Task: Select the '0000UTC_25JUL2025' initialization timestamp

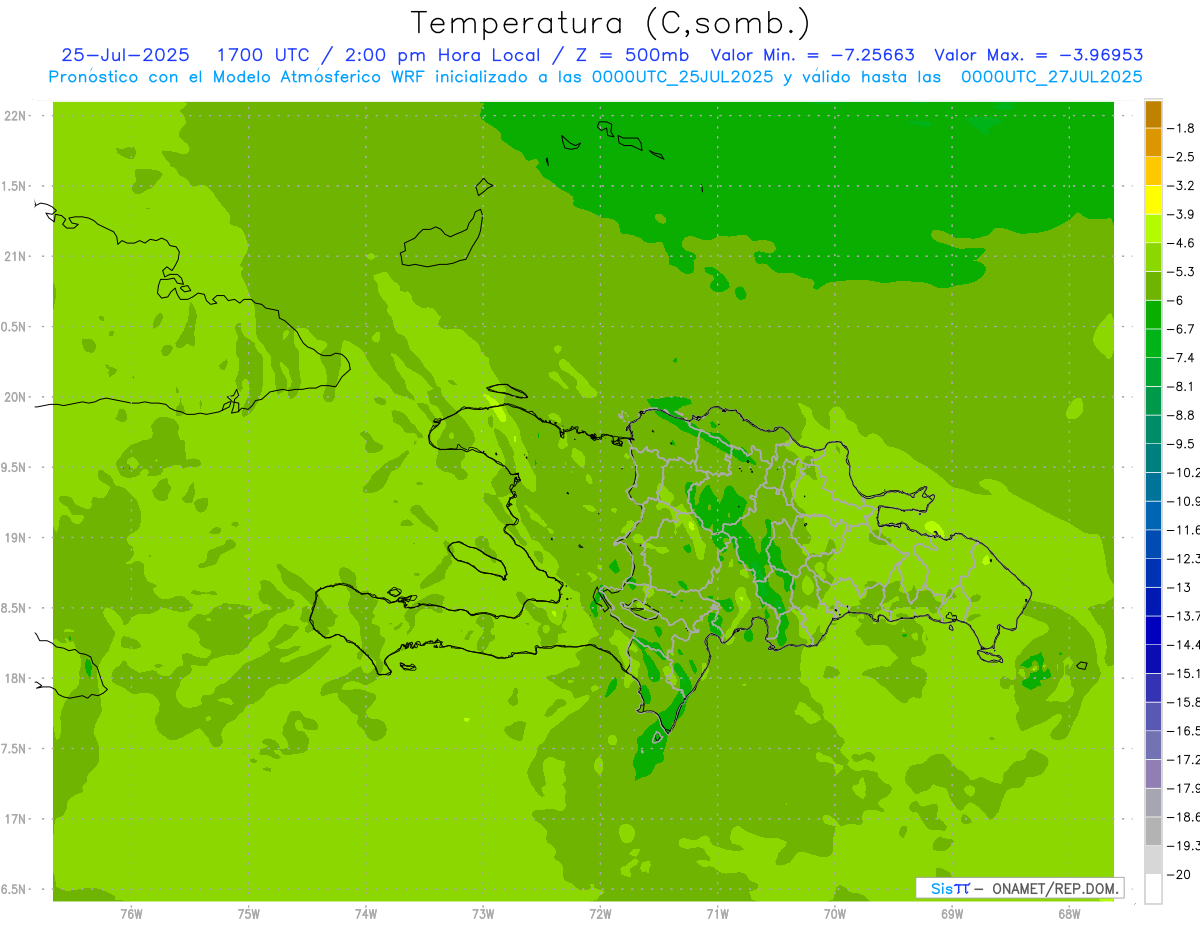Action: coord(683,77)
